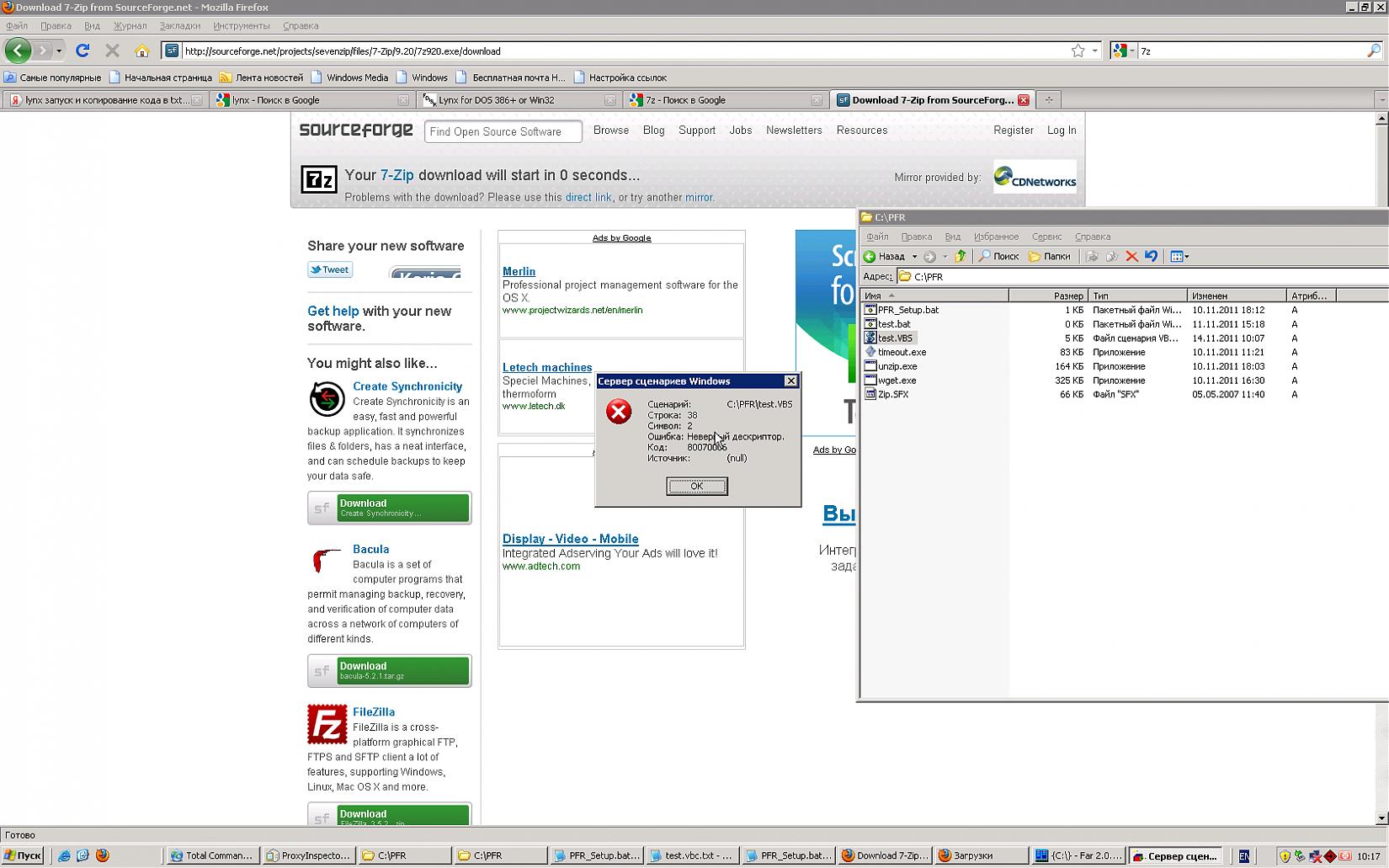This screenshot has height=868, width=1389.
Task: Click the Stop loading icon
Action: tap(112, 51)
